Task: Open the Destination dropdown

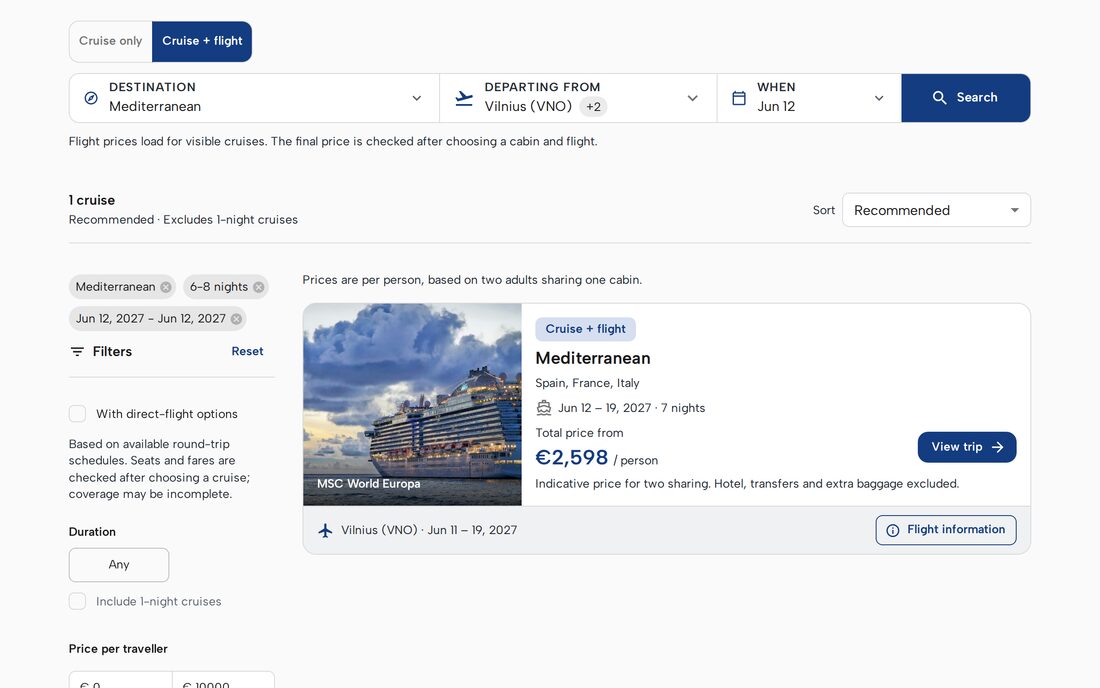Action: coord(254,98)
